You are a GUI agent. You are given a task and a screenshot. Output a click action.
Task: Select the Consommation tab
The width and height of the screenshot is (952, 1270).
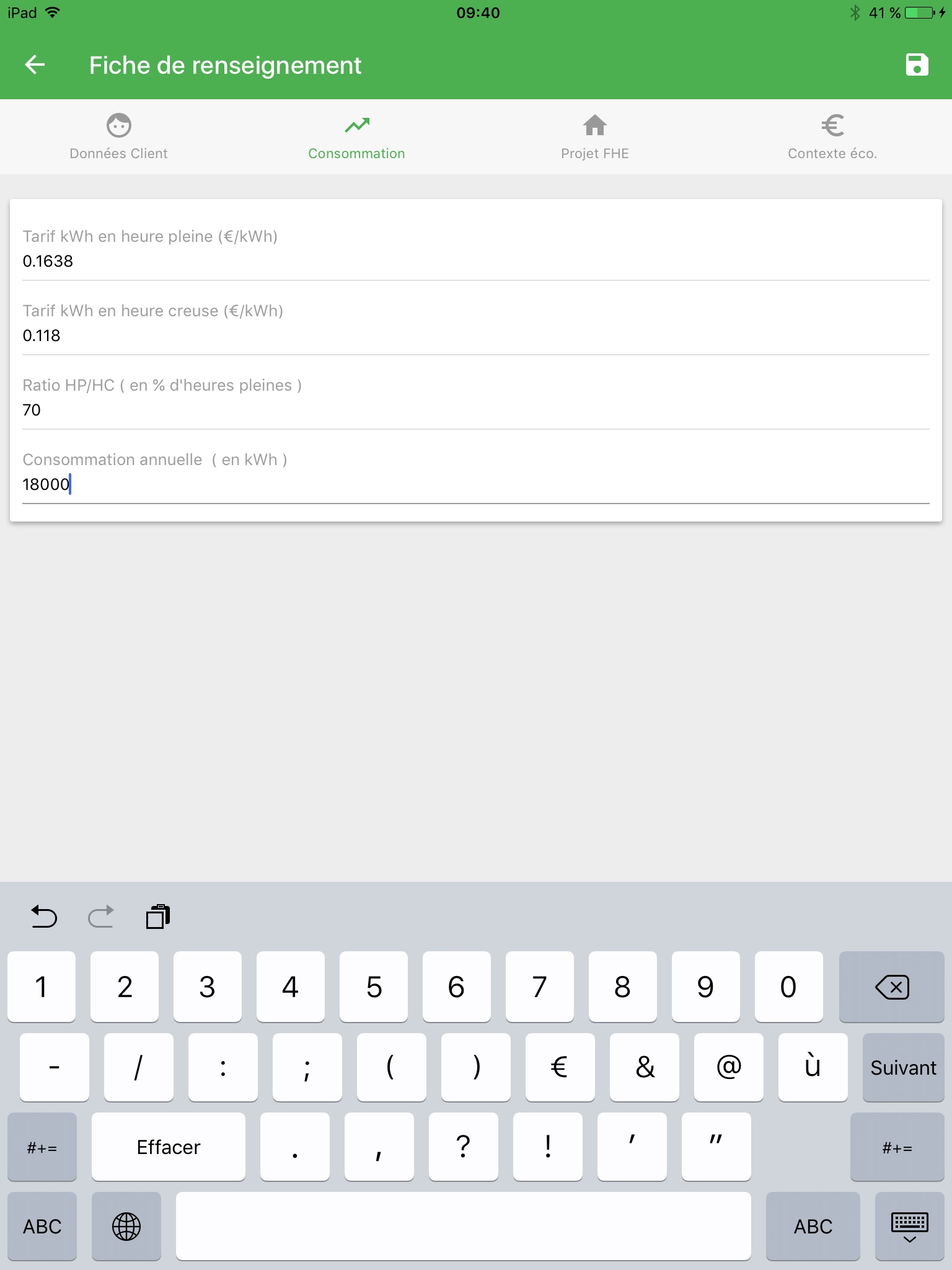tap(357, 137)
